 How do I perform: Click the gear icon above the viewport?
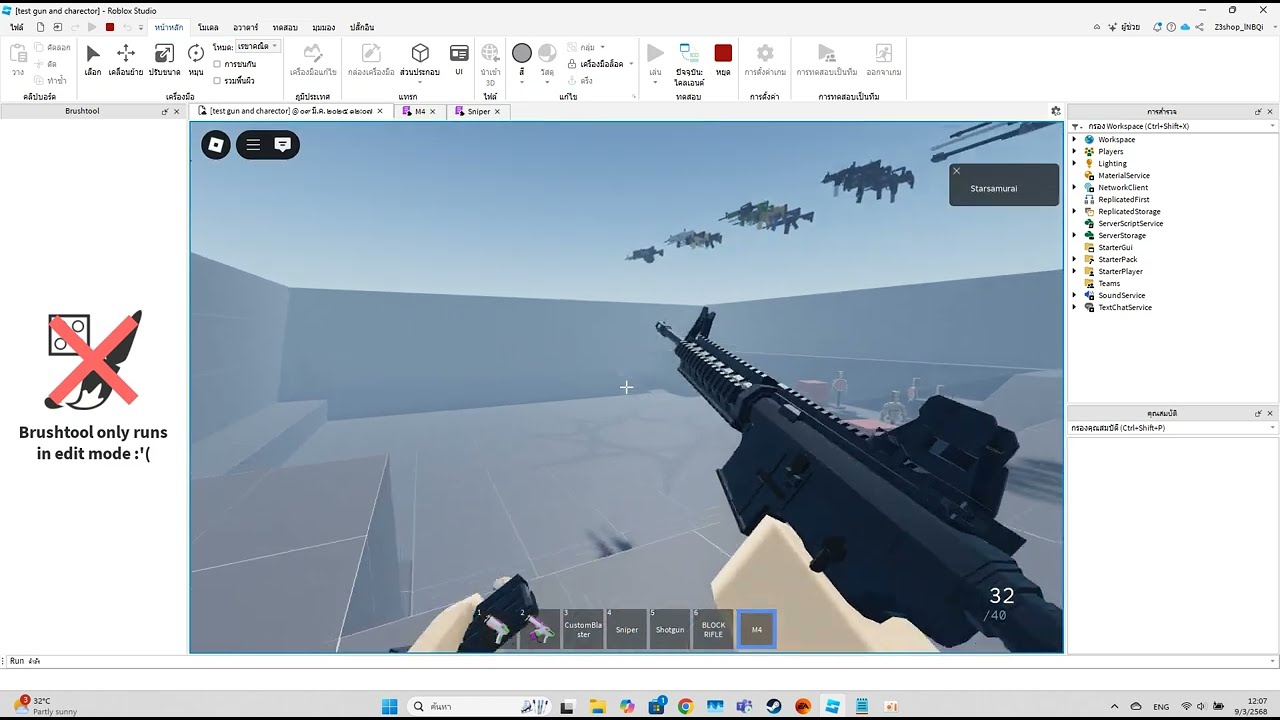[x=1055, y=111]
